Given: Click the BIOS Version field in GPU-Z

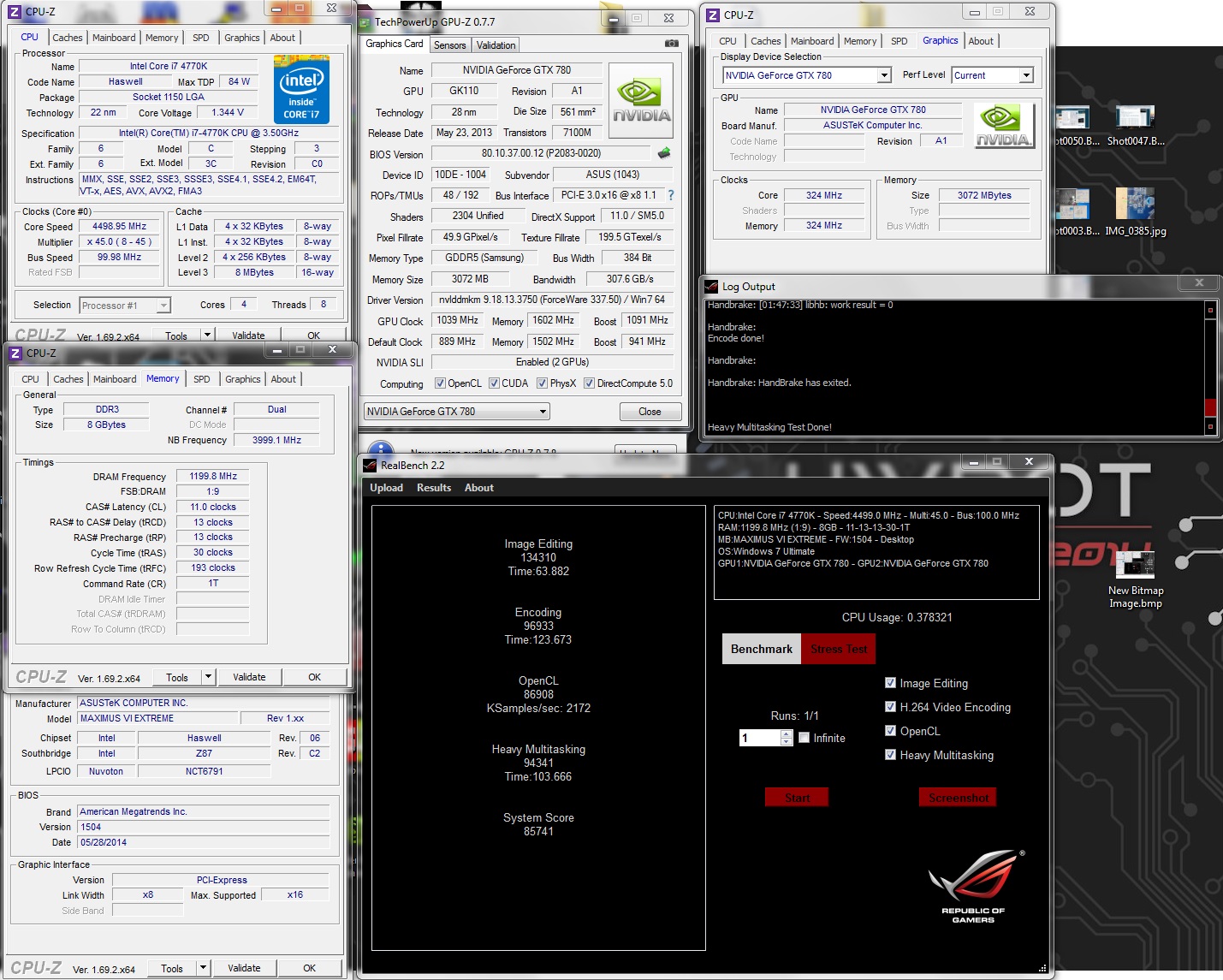Looking at the screenshot, I should [x=541, y=153].
